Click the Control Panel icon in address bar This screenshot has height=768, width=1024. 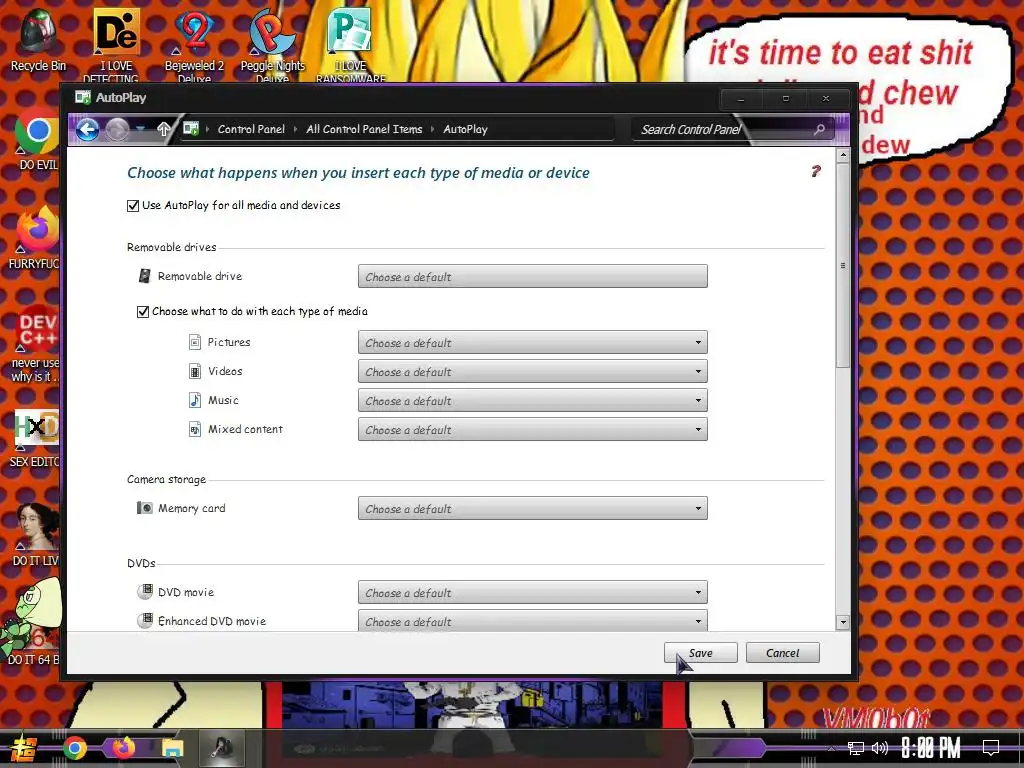point(191,129)
